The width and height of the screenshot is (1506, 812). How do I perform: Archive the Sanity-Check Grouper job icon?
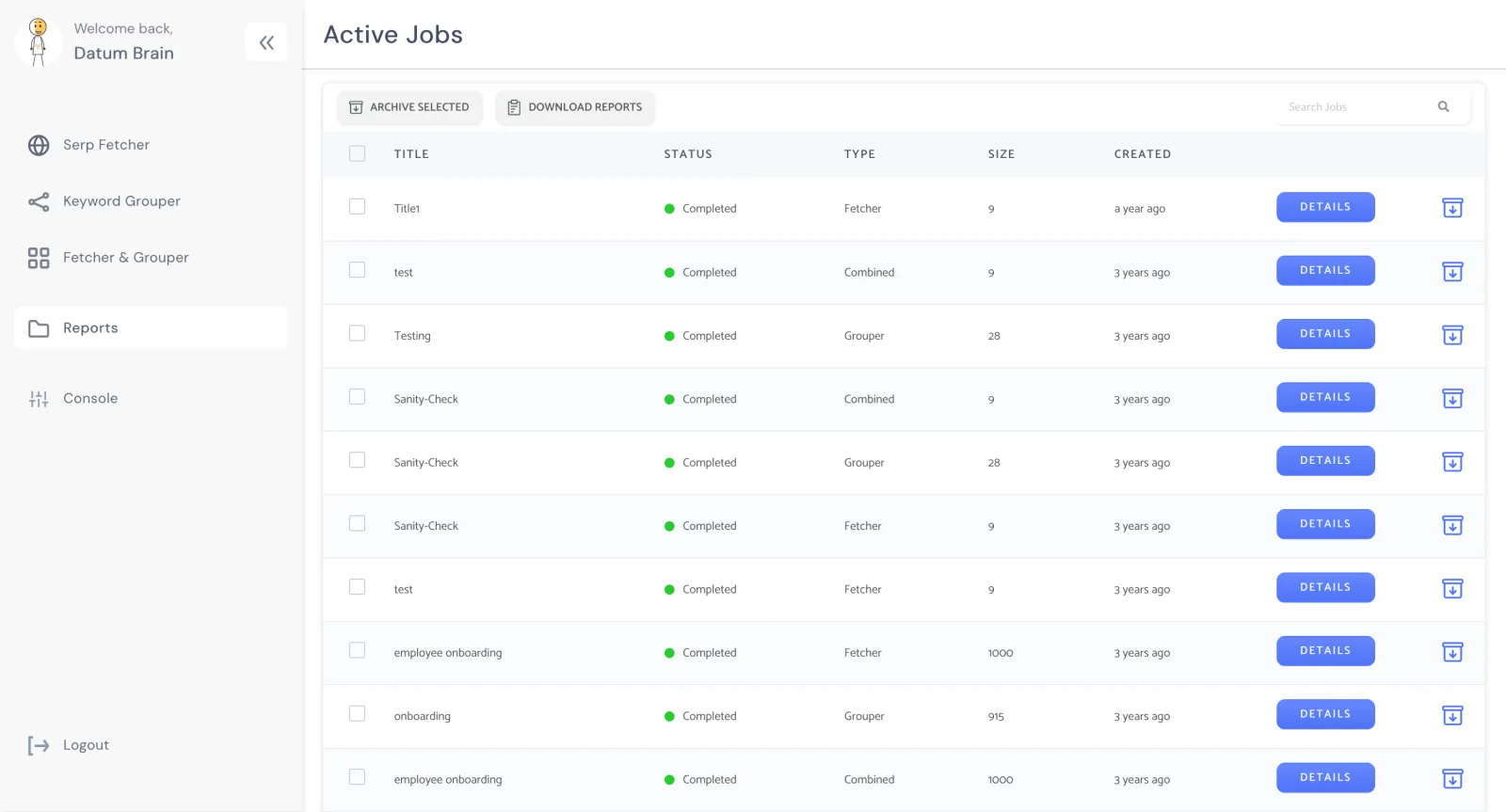(1452, 462)
